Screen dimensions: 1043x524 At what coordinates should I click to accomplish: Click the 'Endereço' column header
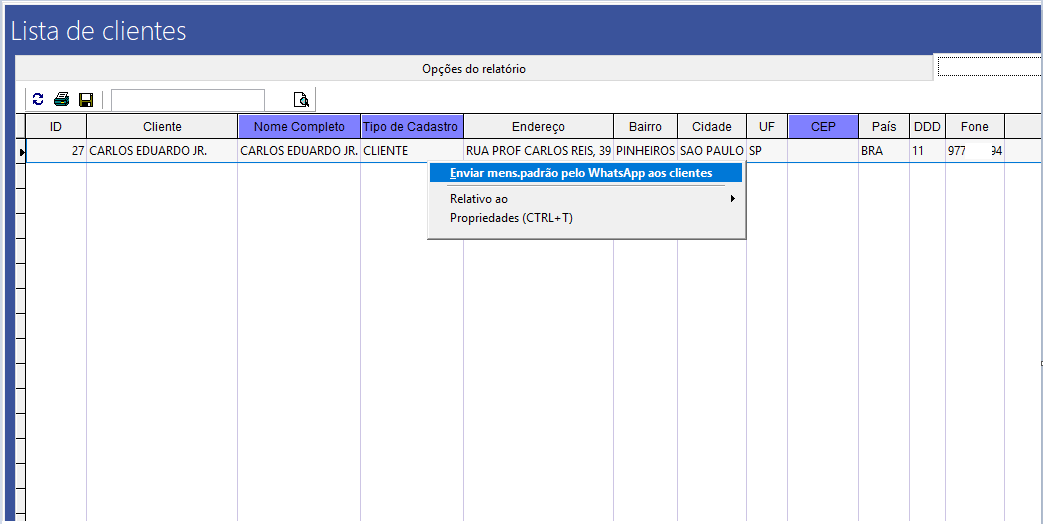coord(538,127)
